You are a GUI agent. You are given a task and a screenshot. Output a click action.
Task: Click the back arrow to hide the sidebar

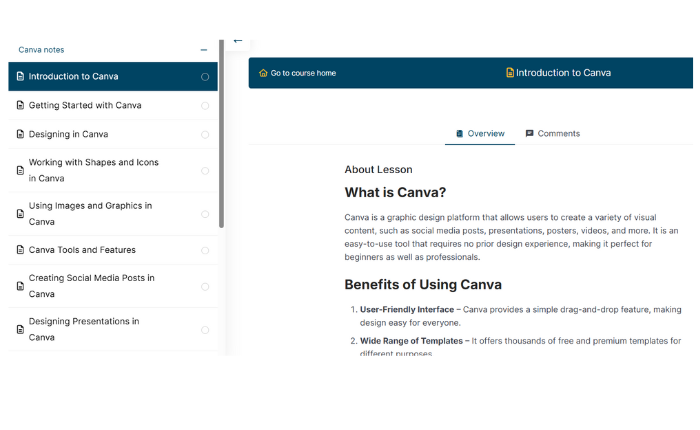point(238,41)
